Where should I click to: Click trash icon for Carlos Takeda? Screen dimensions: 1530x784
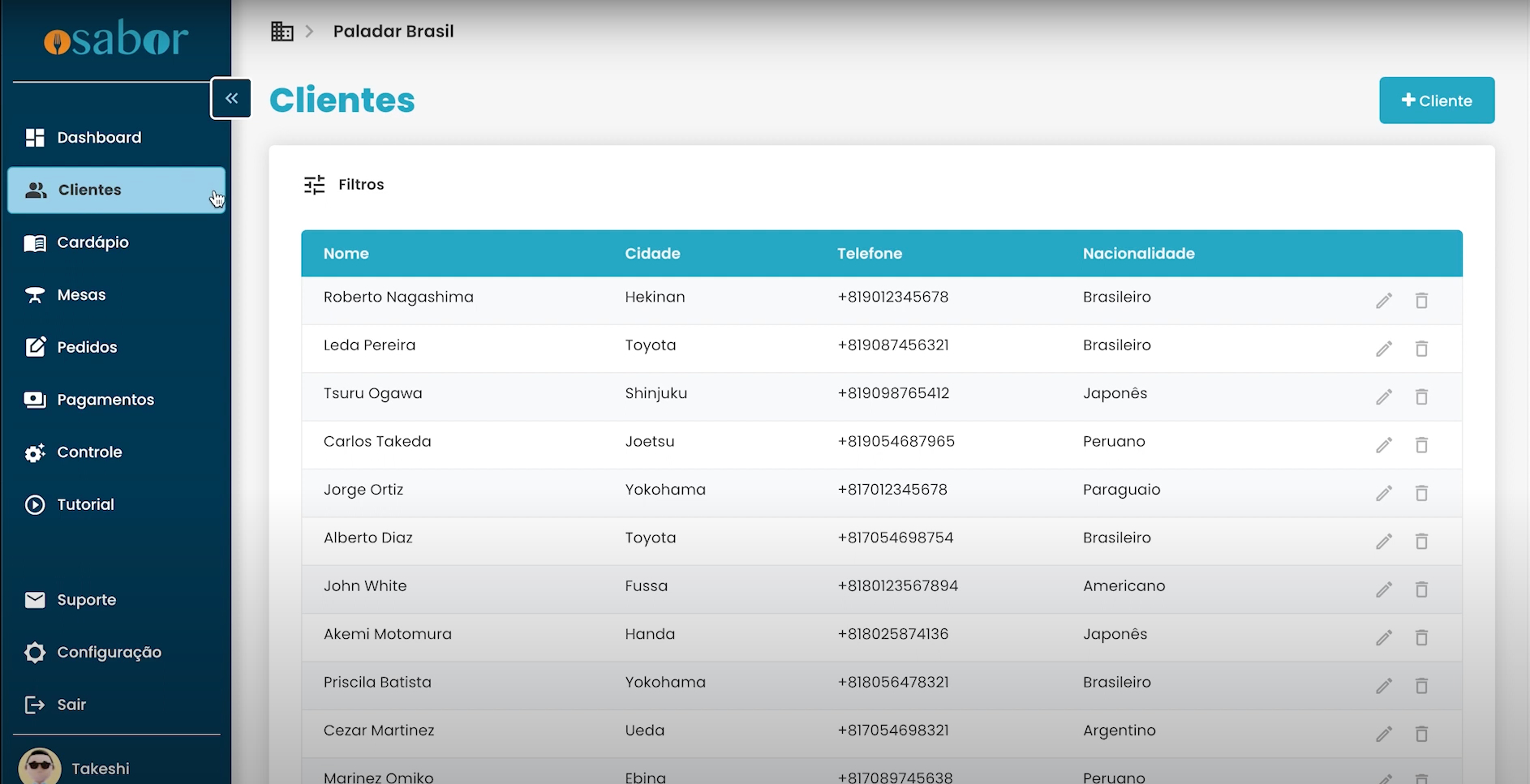click(x=1421, y=445)
